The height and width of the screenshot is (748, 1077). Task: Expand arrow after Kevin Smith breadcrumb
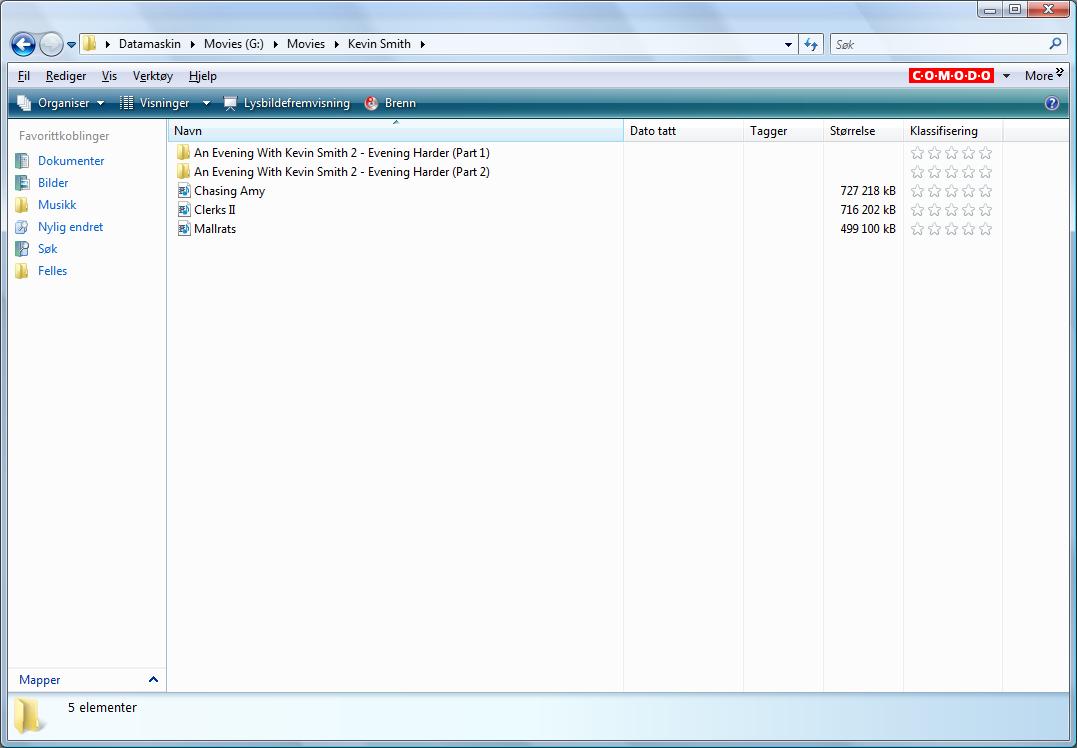[x=422, y=44]
